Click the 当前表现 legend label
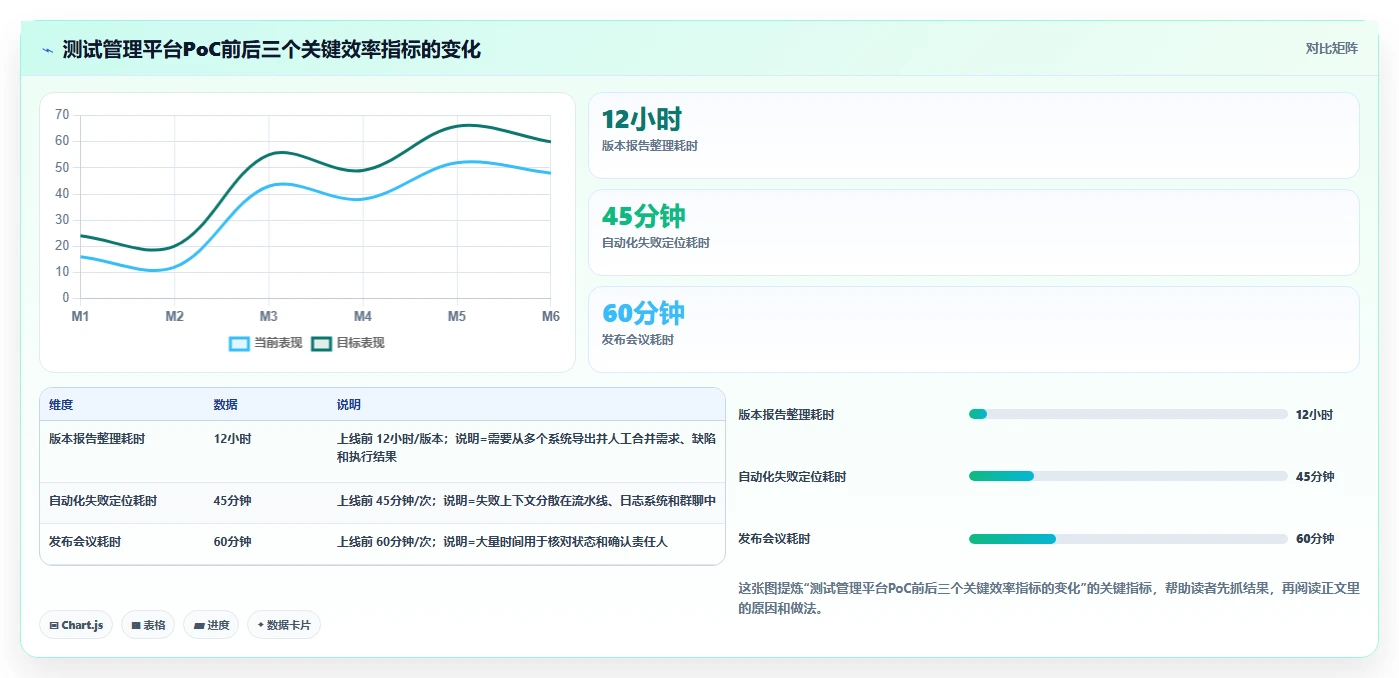The width and height of the screenshot is (1399, 678). pyautogui.click(x=277, y=343)
